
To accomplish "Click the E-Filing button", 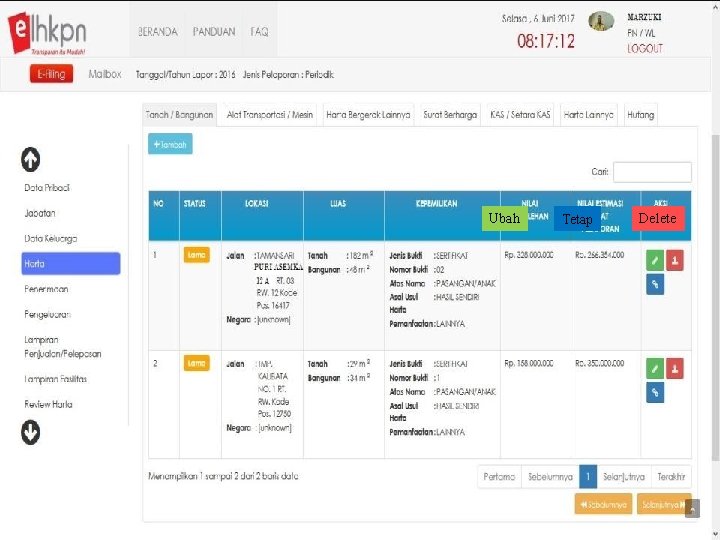I will click(51, 74).
